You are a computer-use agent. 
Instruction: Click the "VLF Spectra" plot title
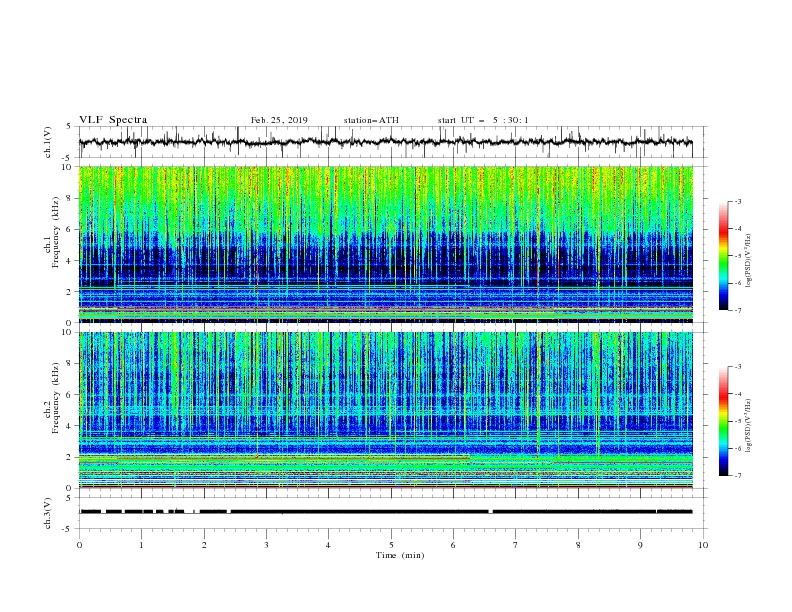pyautogui.click(x=113, y=120)
